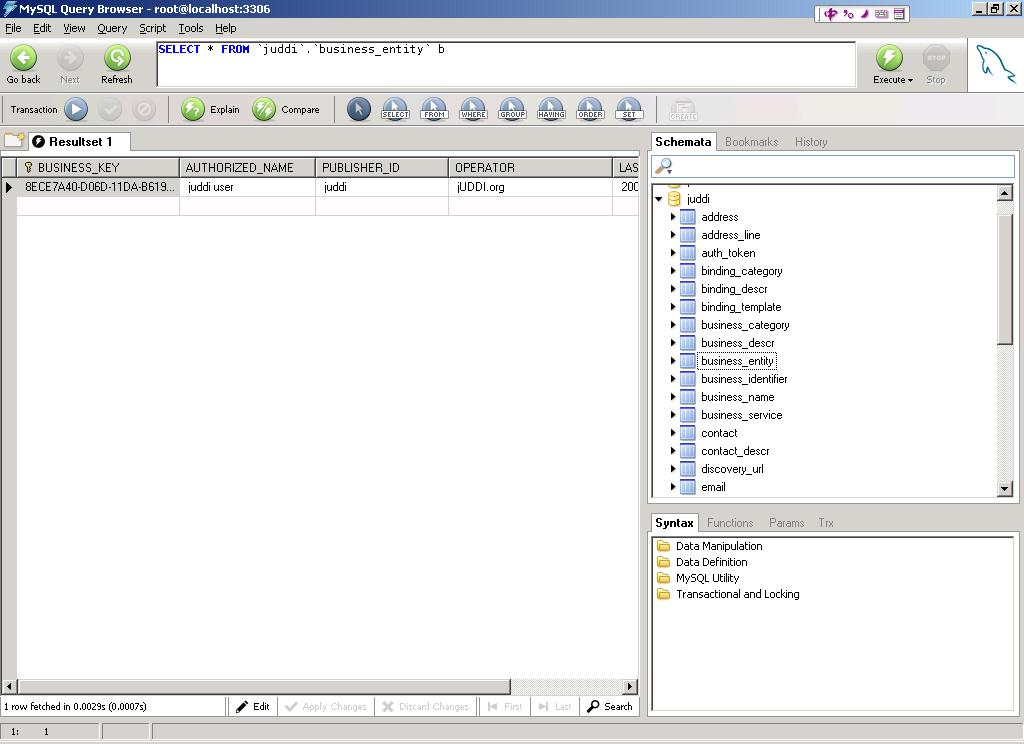Pick the FROM clause tool
This screenshot has height=744, width=1024.
434,109
